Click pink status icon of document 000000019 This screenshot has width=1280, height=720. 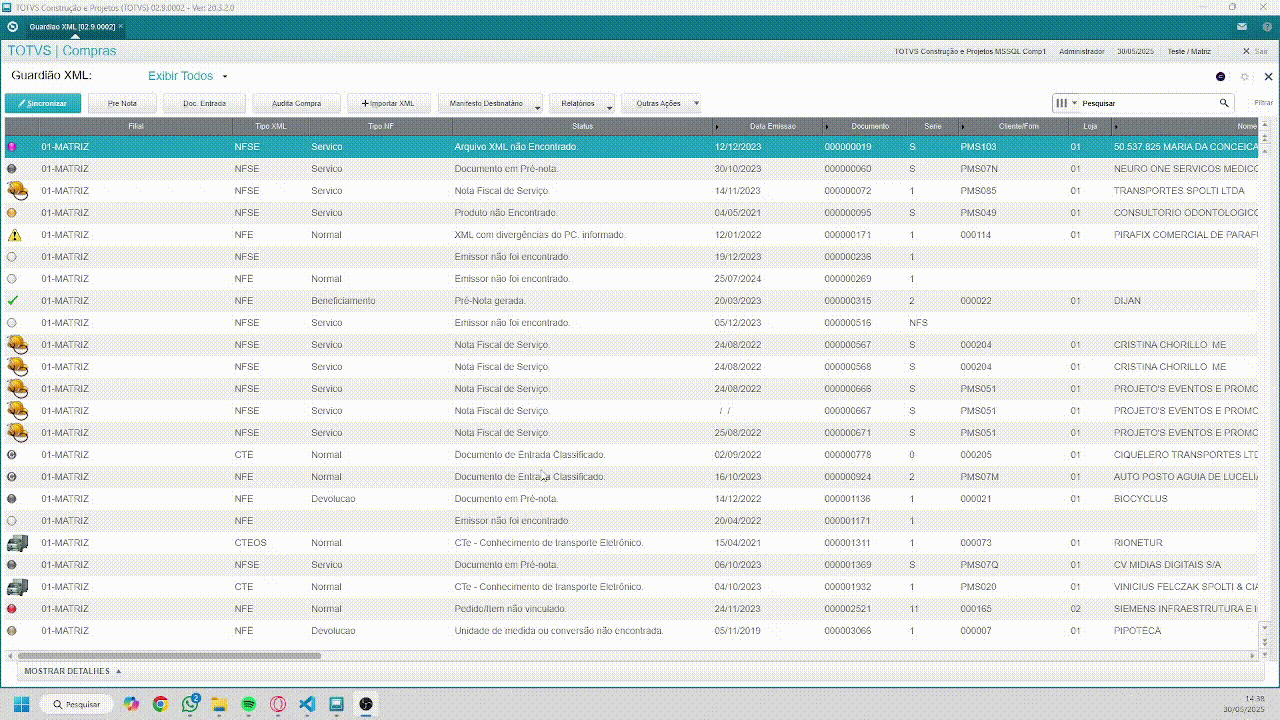click(12, 147)
